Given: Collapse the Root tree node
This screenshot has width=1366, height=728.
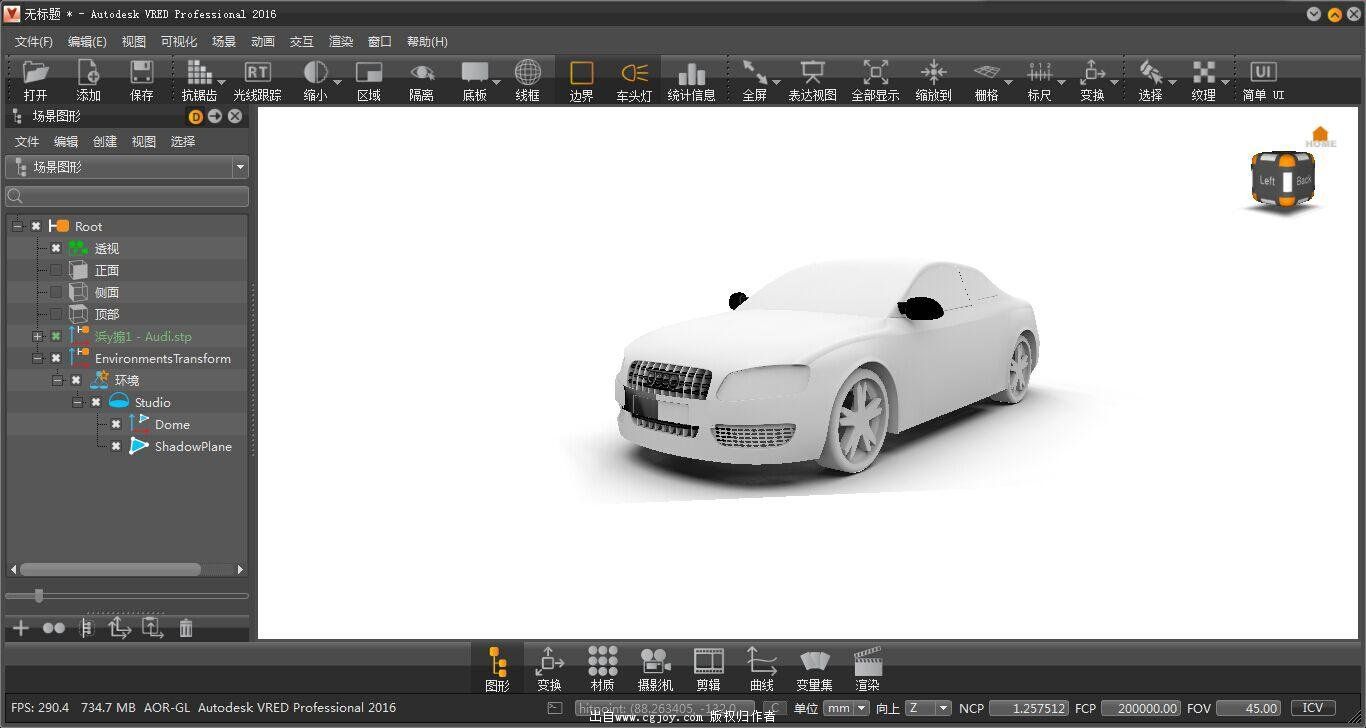Looking at the screenshot, I should pos(18,226).
